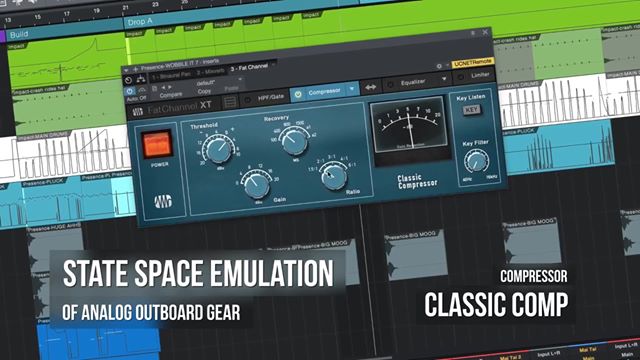This screenshot has height=360, width=640.
Task: Switch to the 3 - Fat Channel tab
Action: (x=249, y=67)
